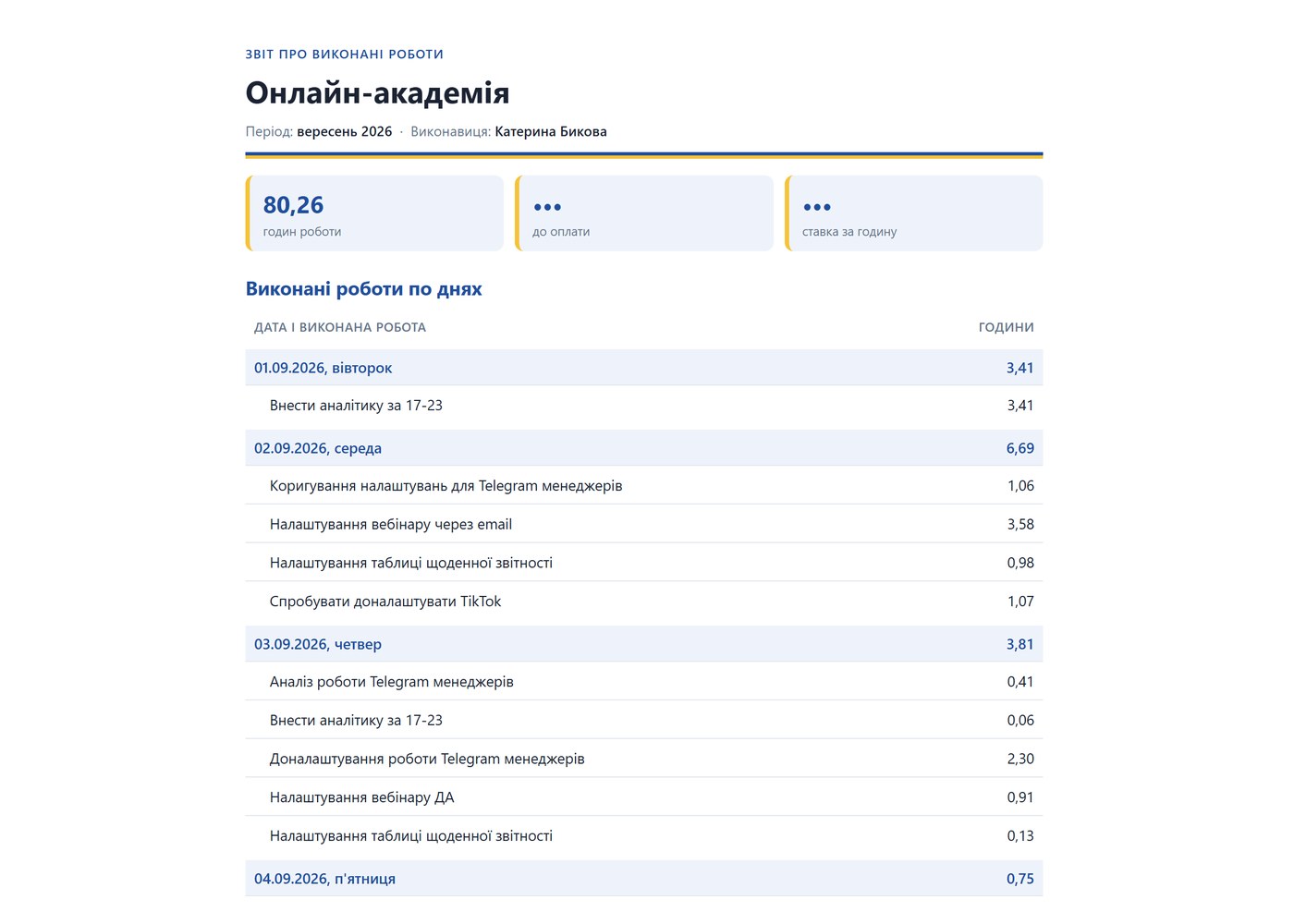
Task: Select the date row "03.09.2026, четвер"
Action: point(644,644)
